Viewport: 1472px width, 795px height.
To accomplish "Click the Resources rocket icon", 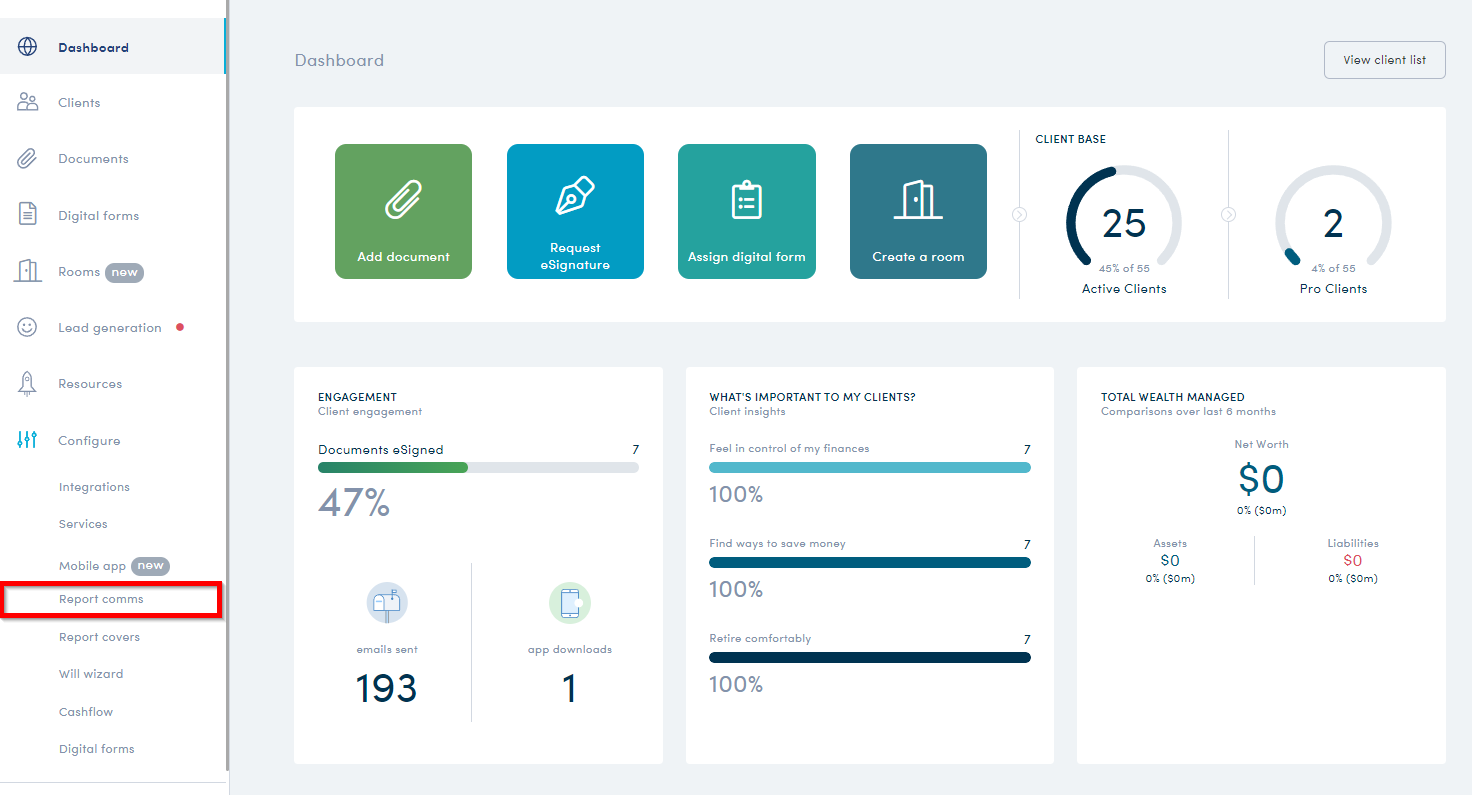I will tap(27, 383).
